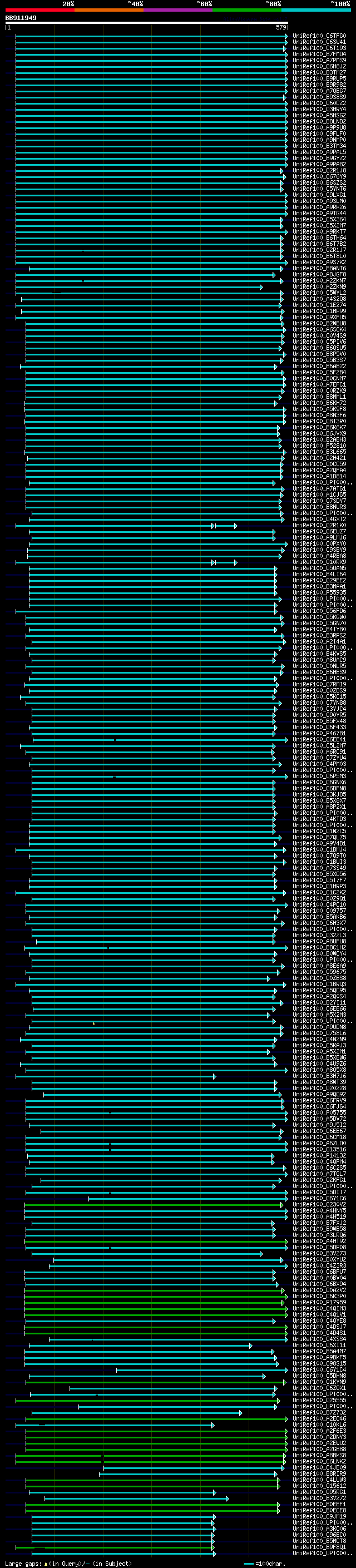Click label UniRef100_Q2R1K0
This screenshot has width=356, height=1568.
(x=319, y=525)
